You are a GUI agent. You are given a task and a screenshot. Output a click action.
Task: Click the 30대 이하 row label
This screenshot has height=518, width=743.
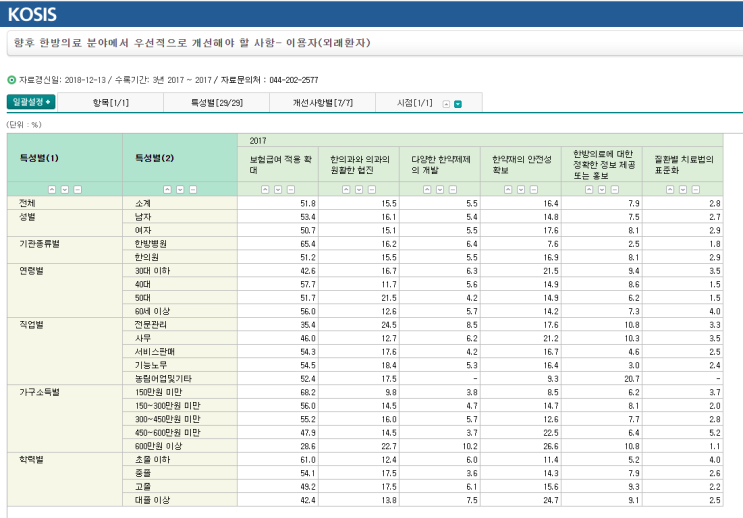tap(153, 271)
